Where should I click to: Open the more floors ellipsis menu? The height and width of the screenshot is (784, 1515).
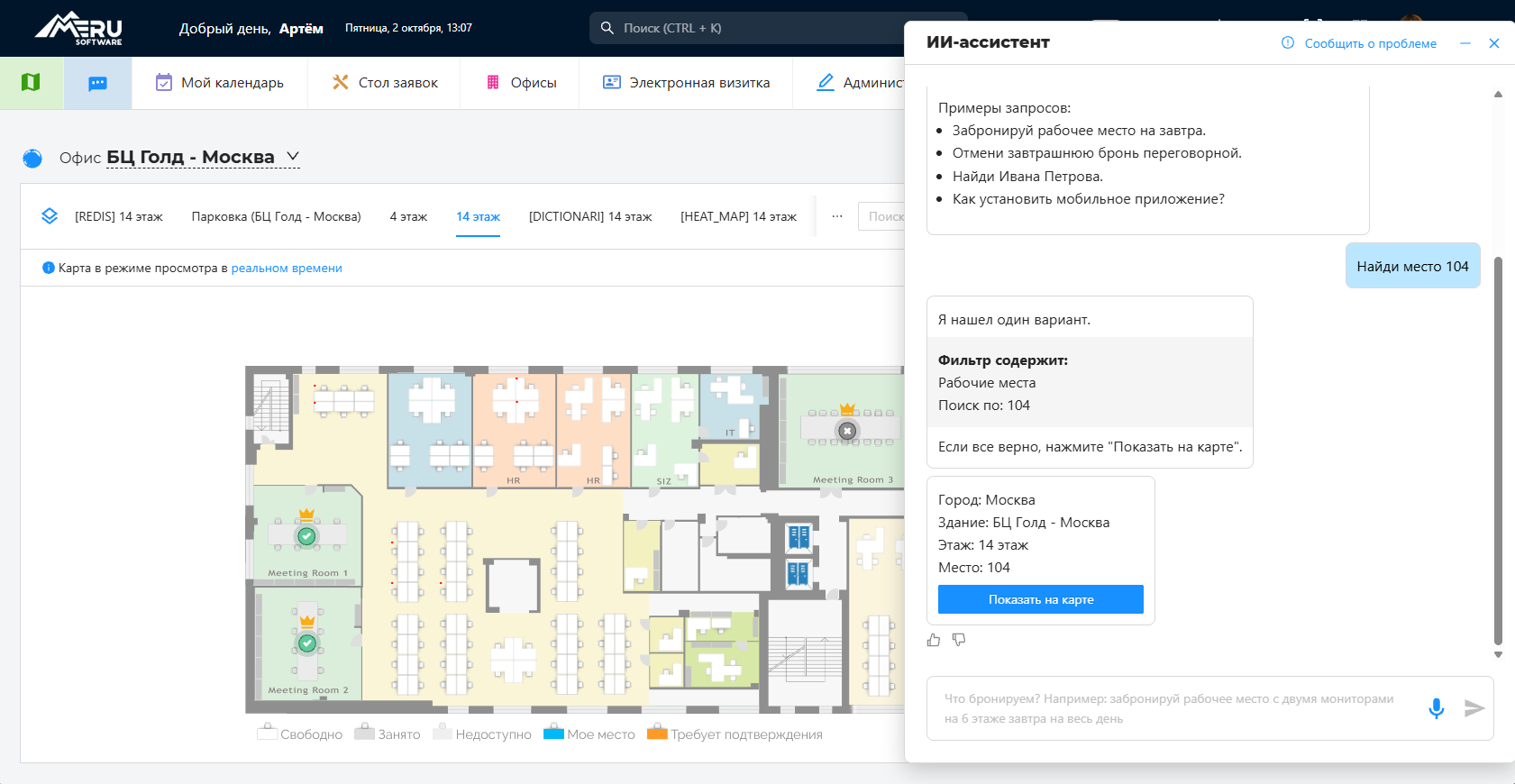(x=837, y=216)
